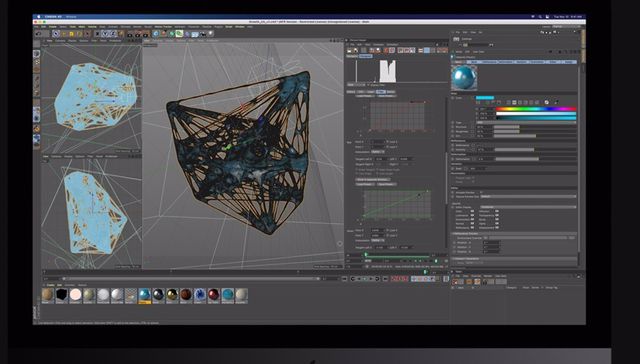Enable the Animate Preview checkbox
The height and width of the screenshot is (364, 640).
pyautogui.click(x=481, y=192)
